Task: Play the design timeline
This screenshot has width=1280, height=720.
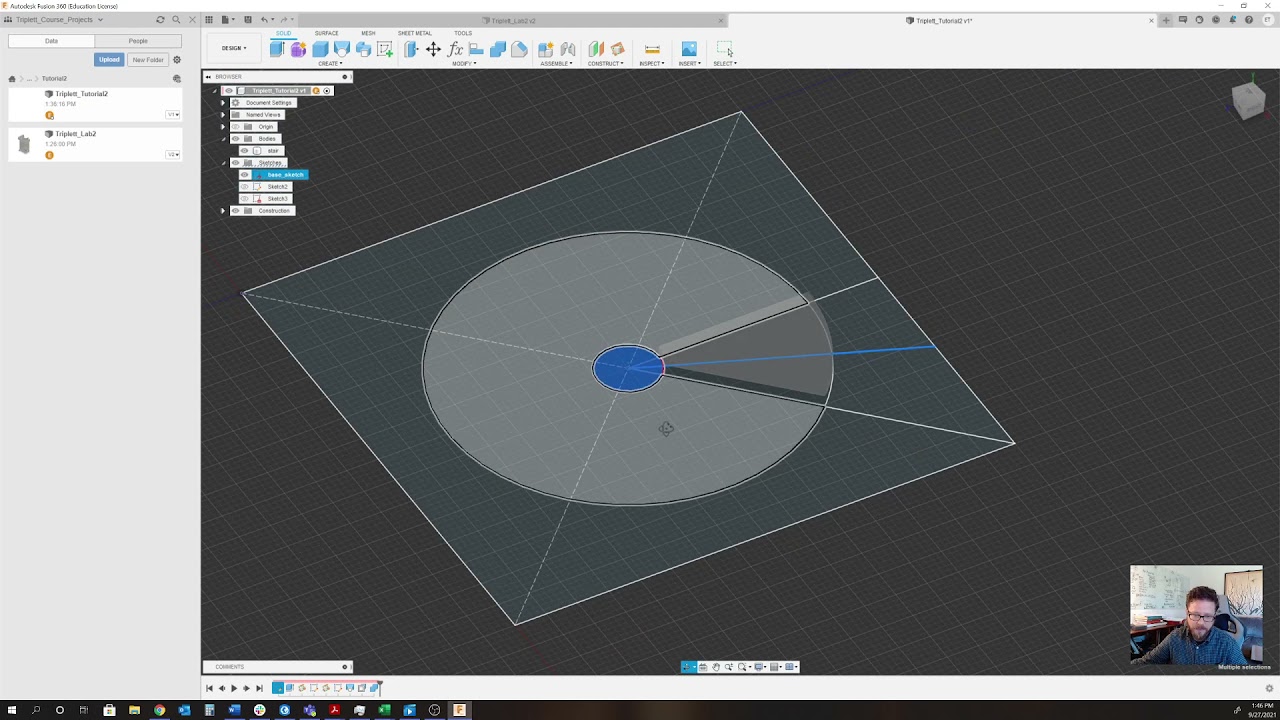Action: click(x=234, y=688)
